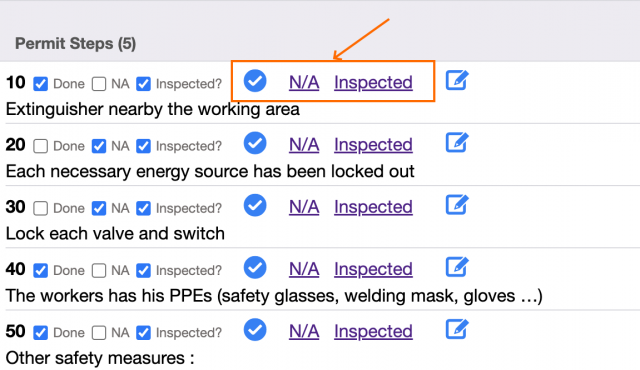Mark step 30 done with blue checkmark icon
640x370 pixels.
click(x=255, y=205)
